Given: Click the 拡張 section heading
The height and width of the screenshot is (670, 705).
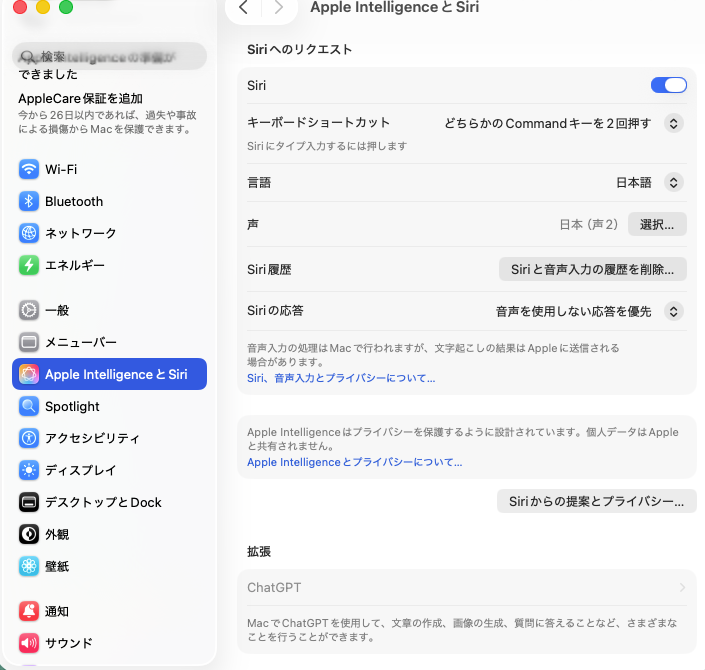Looking at the screenshot, I should click(259, 551).
